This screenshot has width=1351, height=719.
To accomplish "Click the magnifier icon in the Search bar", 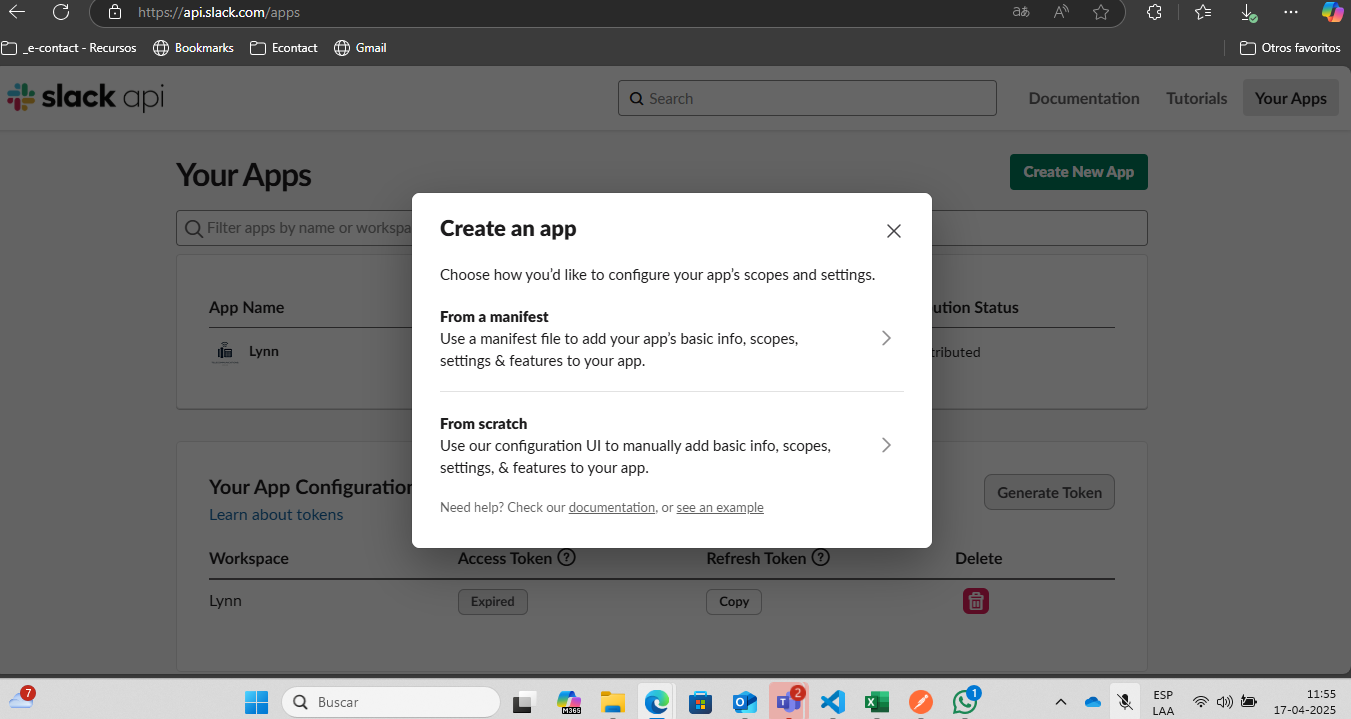I will pos(637,98).
